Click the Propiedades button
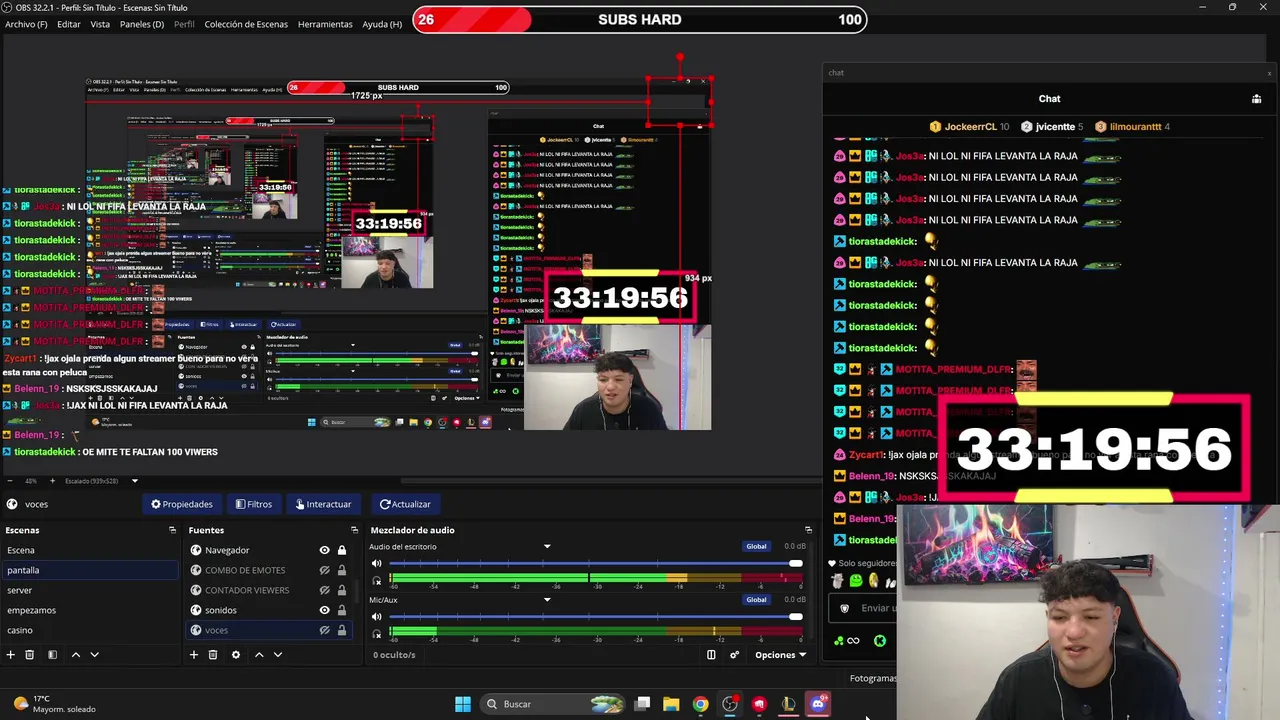Viewport: 1280px width, 720px height. coord(181,504)
